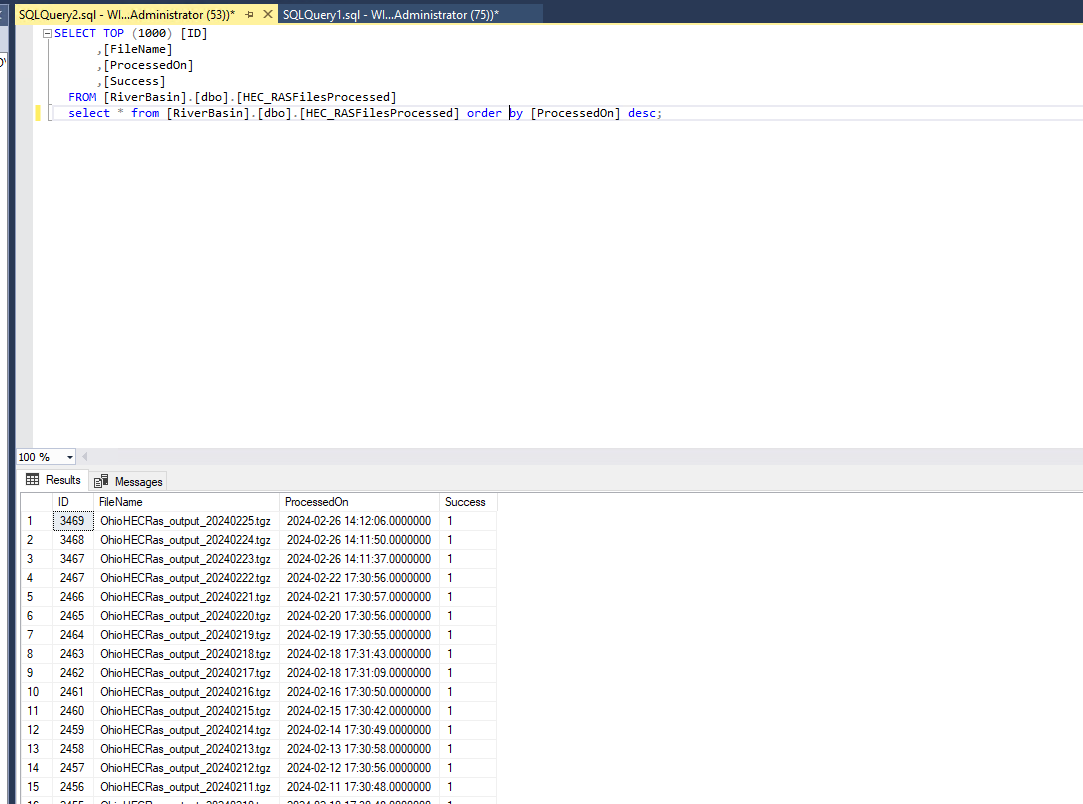Select the cell with ID 2467
Viewport: 1083px width, 804px height.
[73, 578]
